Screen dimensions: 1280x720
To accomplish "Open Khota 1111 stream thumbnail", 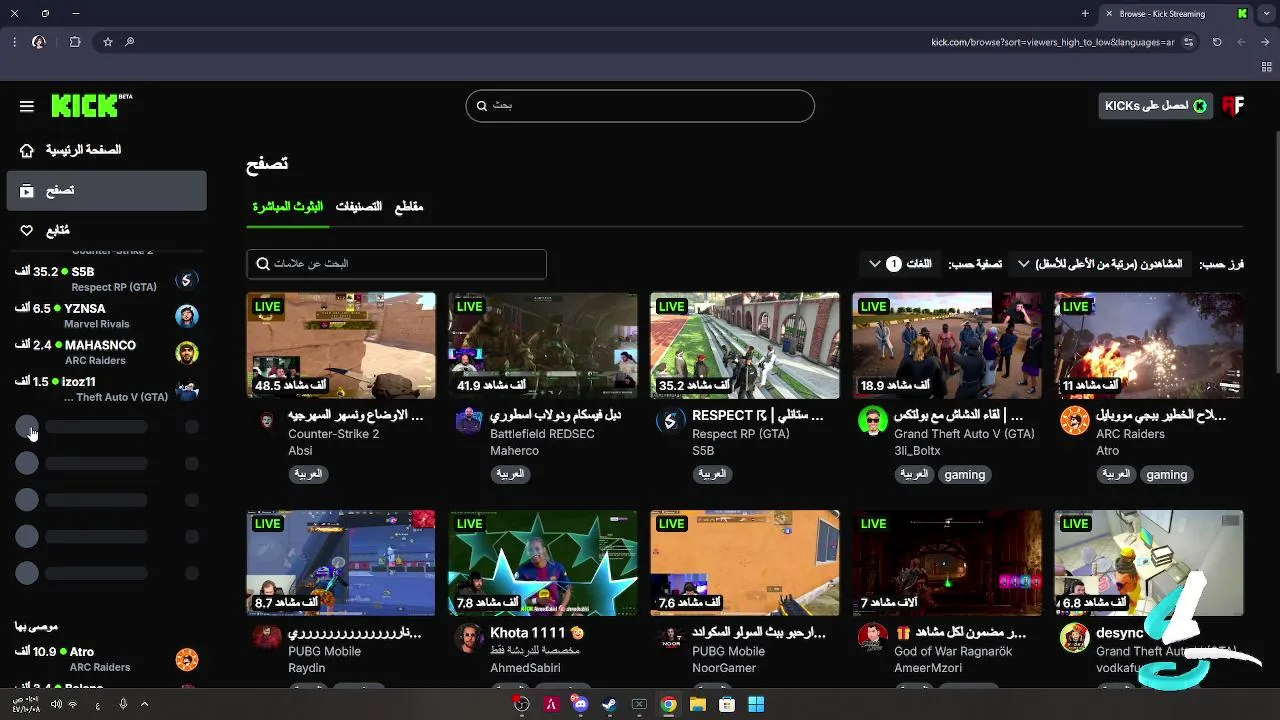I will [543, 563].
